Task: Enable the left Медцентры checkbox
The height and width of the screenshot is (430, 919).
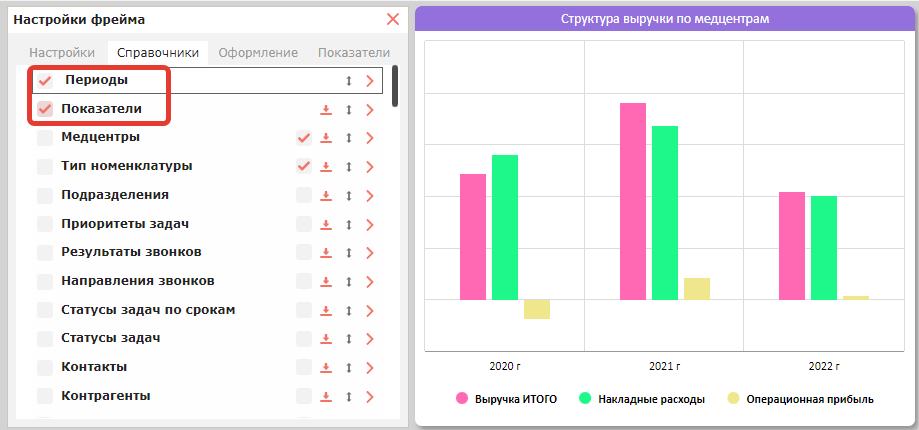Action: [x=45, y=138]
